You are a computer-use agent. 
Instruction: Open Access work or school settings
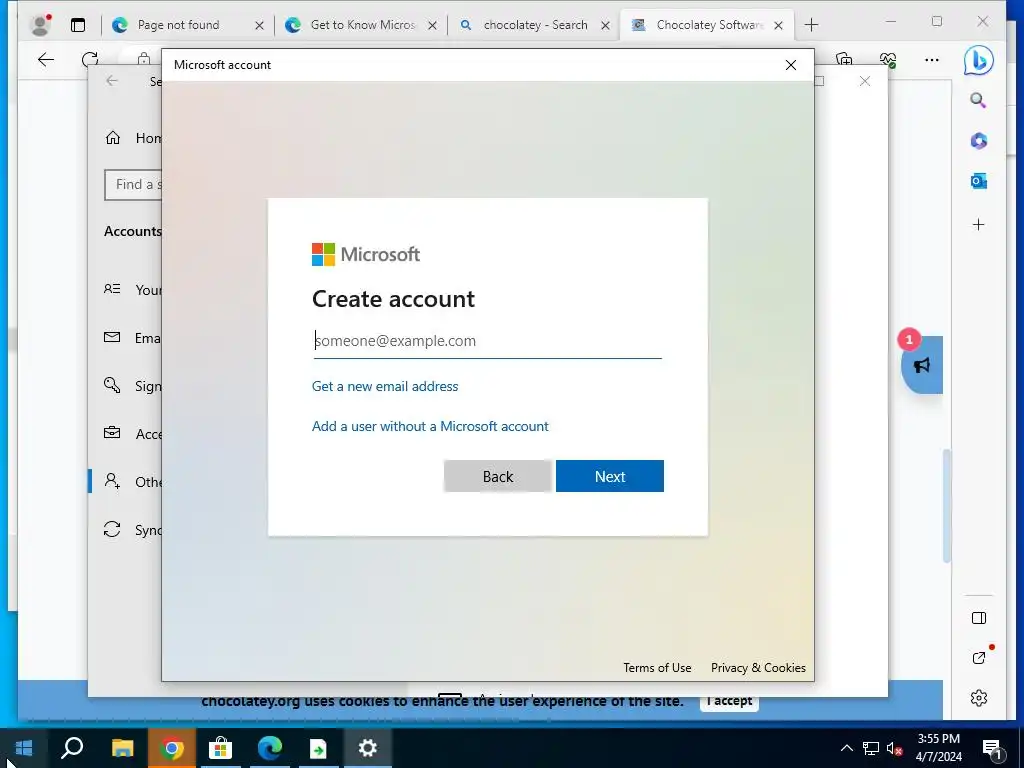click(133, 434)
